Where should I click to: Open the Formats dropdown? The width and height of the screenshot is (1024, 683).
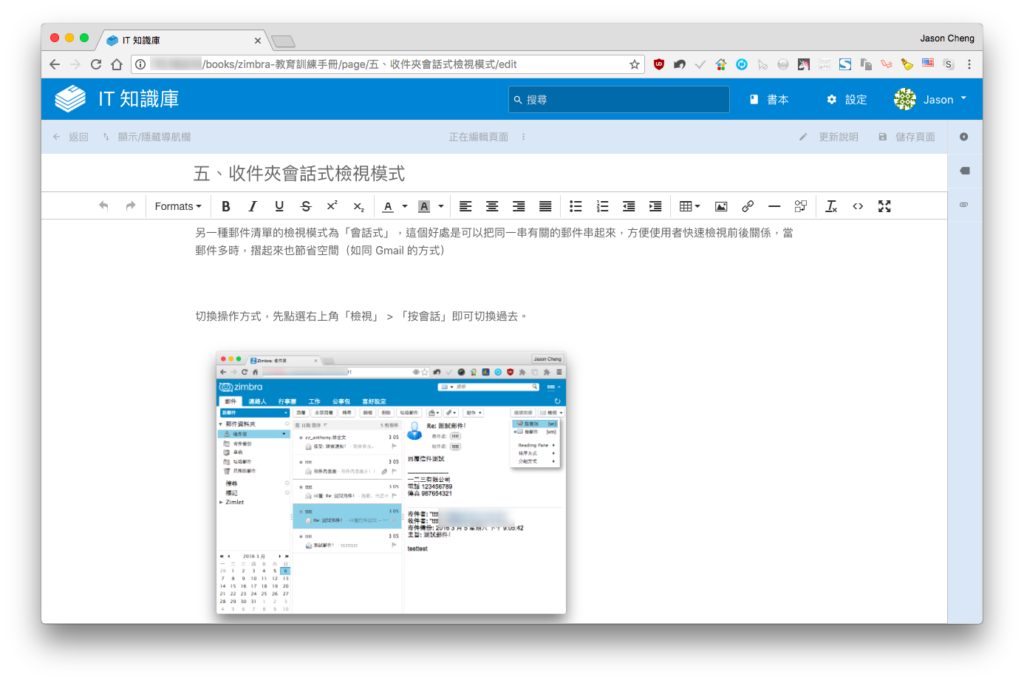pyautogui.click(x=178, y=206)
